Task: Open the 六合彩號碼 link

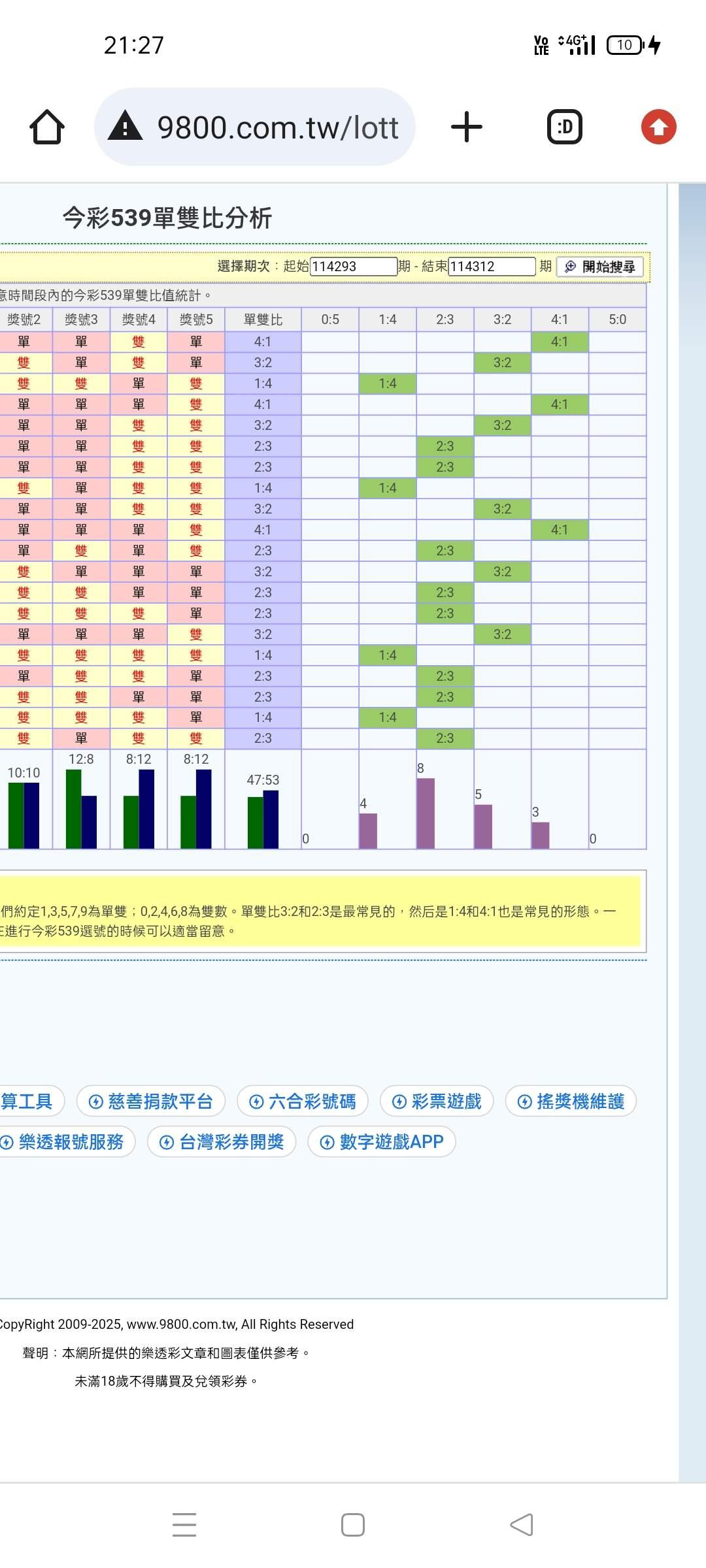Action: (x=303, y=1102)
